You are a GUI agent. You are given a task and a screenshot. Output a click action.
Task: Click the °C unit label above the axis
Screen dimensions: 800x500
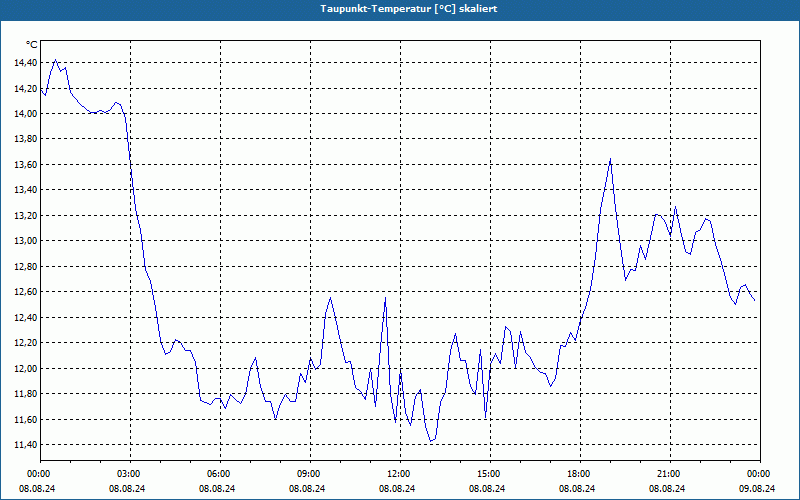31,45
